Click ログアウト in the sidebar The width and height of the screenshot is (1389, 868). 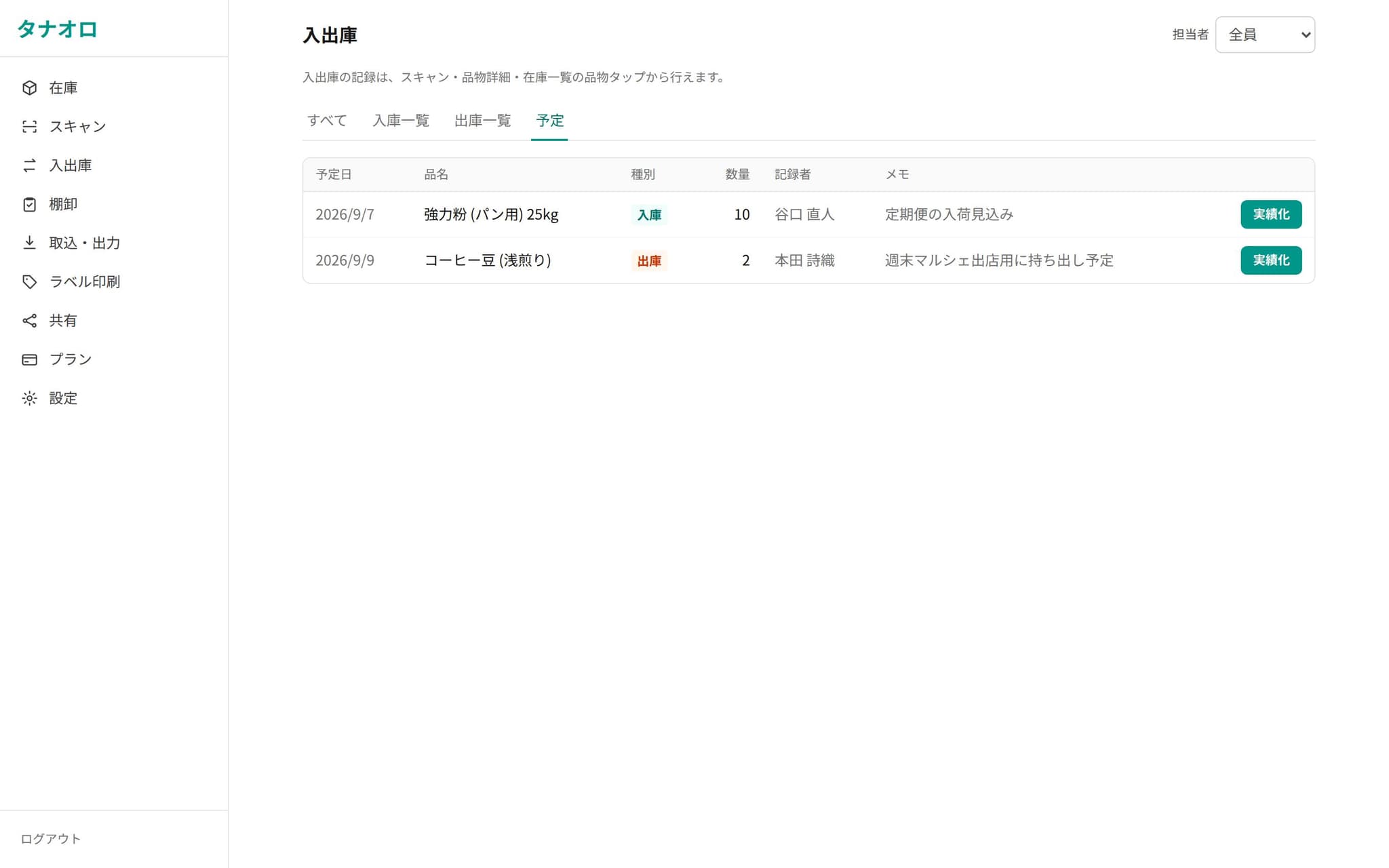pyautogui.click(x=51, y=839)
